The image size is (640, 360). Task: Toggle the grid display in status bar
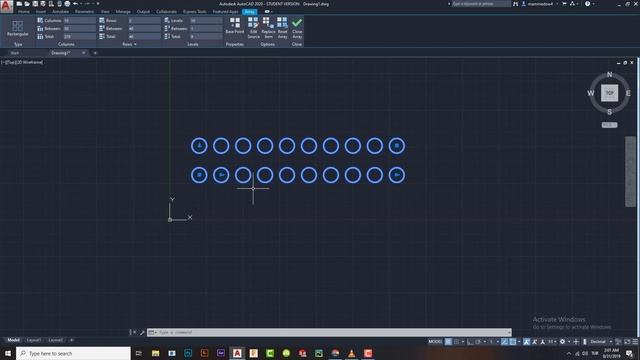pos(448,342)
